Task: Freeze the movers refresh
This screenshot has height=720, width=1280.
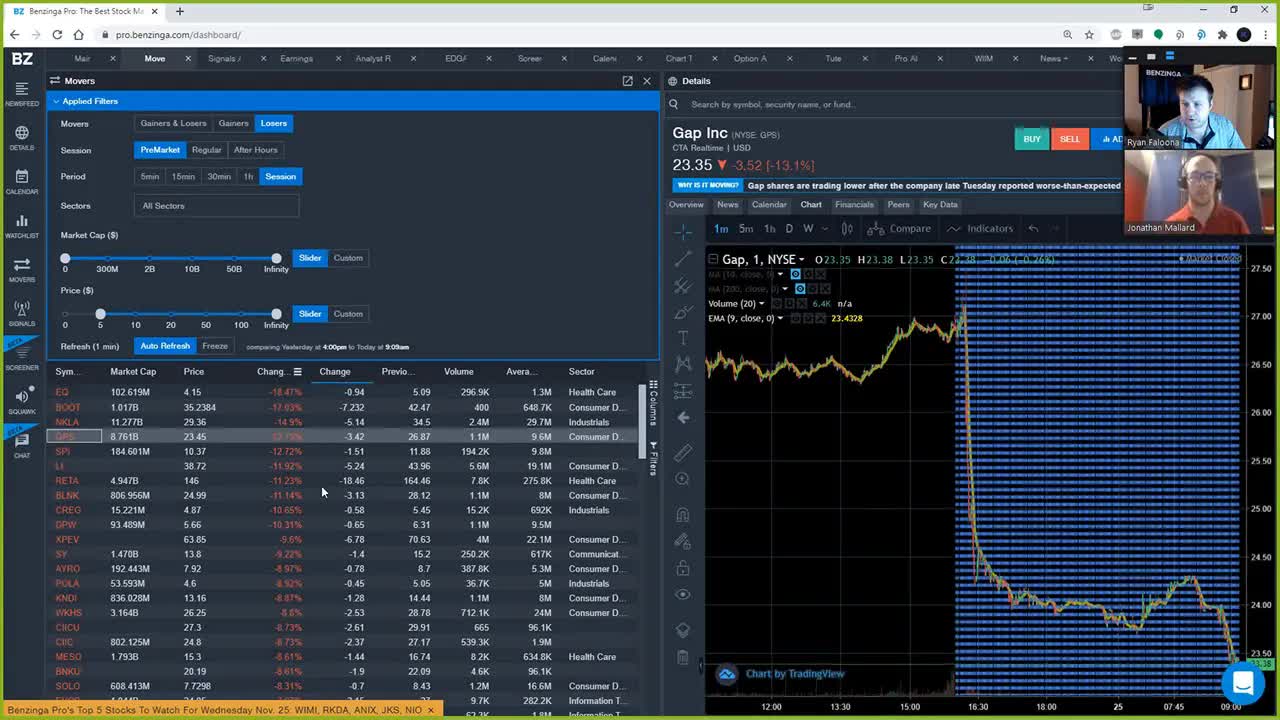Action: (215, 346)
